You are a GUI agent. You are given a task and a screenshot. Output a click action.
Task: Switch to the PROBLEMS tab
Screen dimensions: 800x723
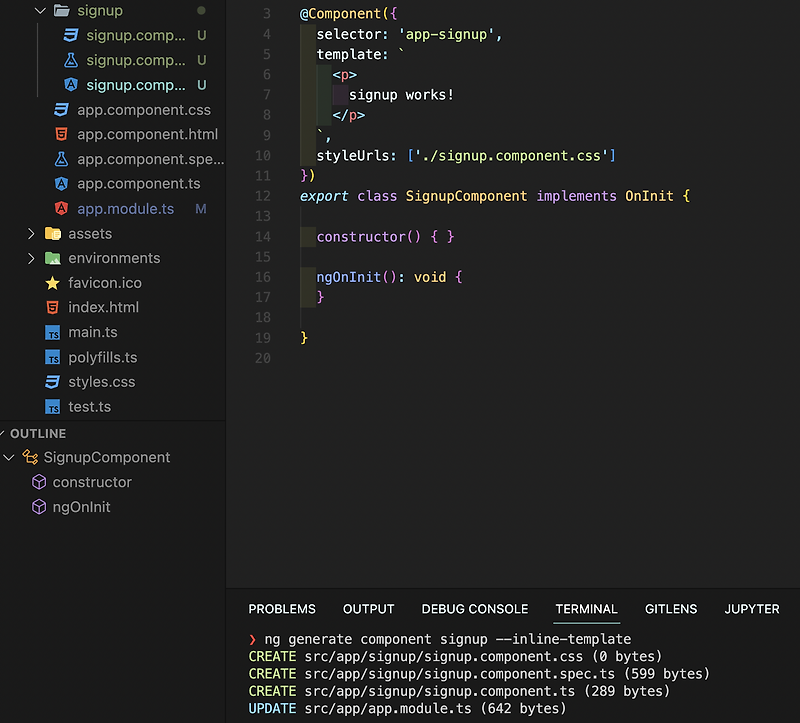click(282, 609)
